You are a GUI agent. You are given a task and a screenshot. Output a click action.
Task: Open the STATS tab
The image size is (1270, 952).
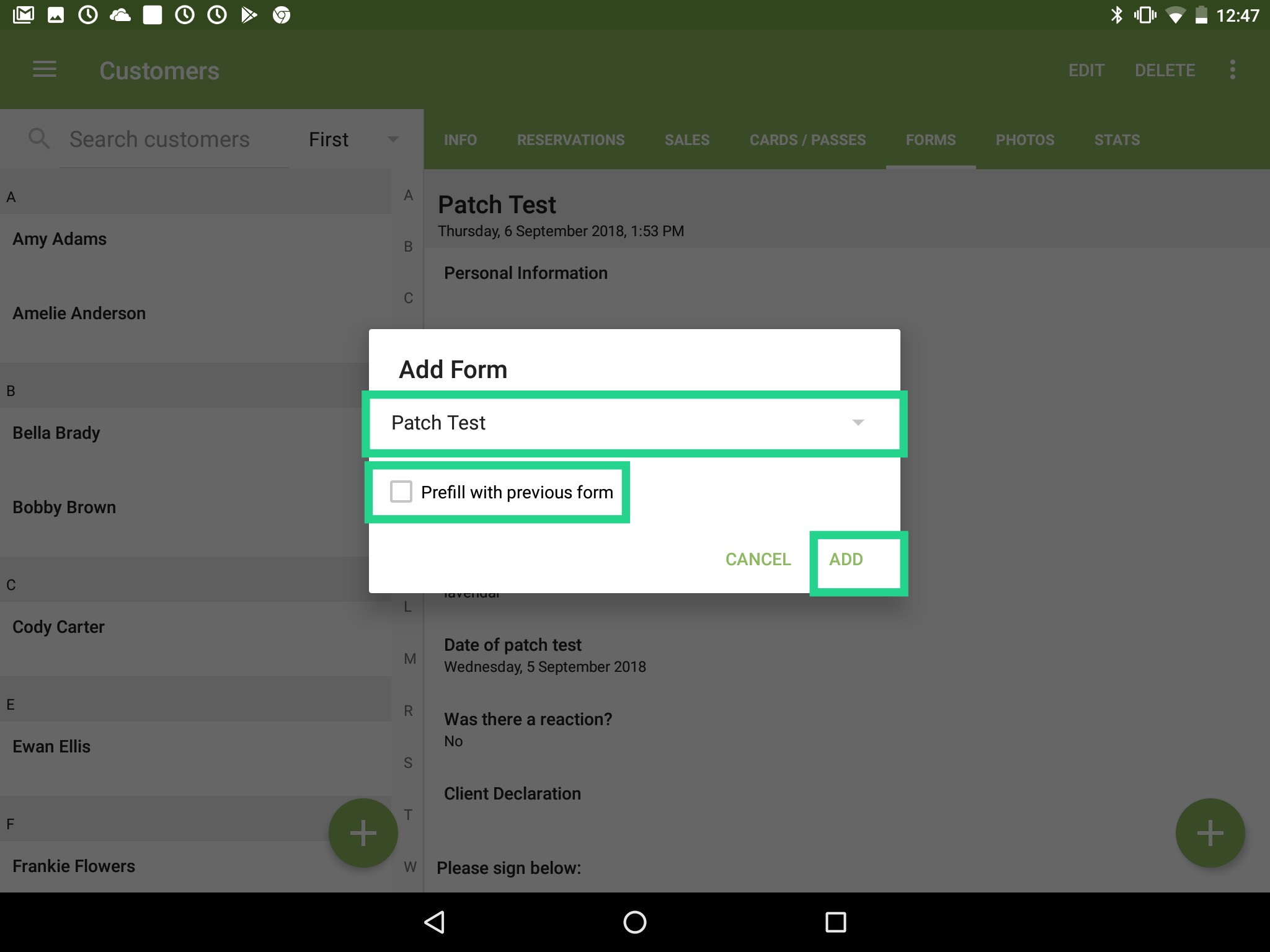click(x=1116, y=139)
